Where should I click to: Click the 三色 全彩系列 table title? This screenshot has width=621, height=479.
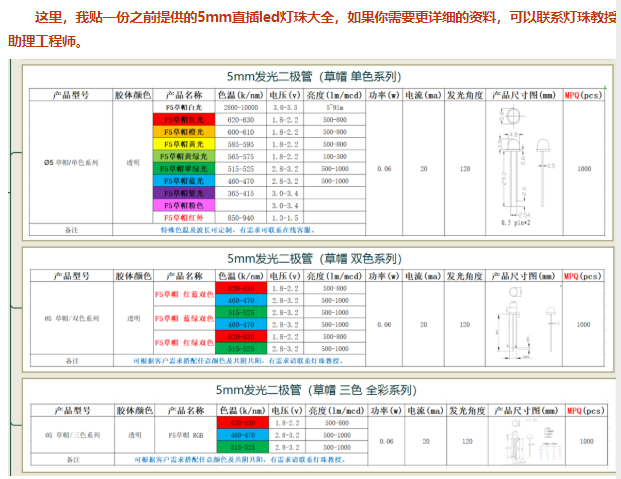coord(316,390)
